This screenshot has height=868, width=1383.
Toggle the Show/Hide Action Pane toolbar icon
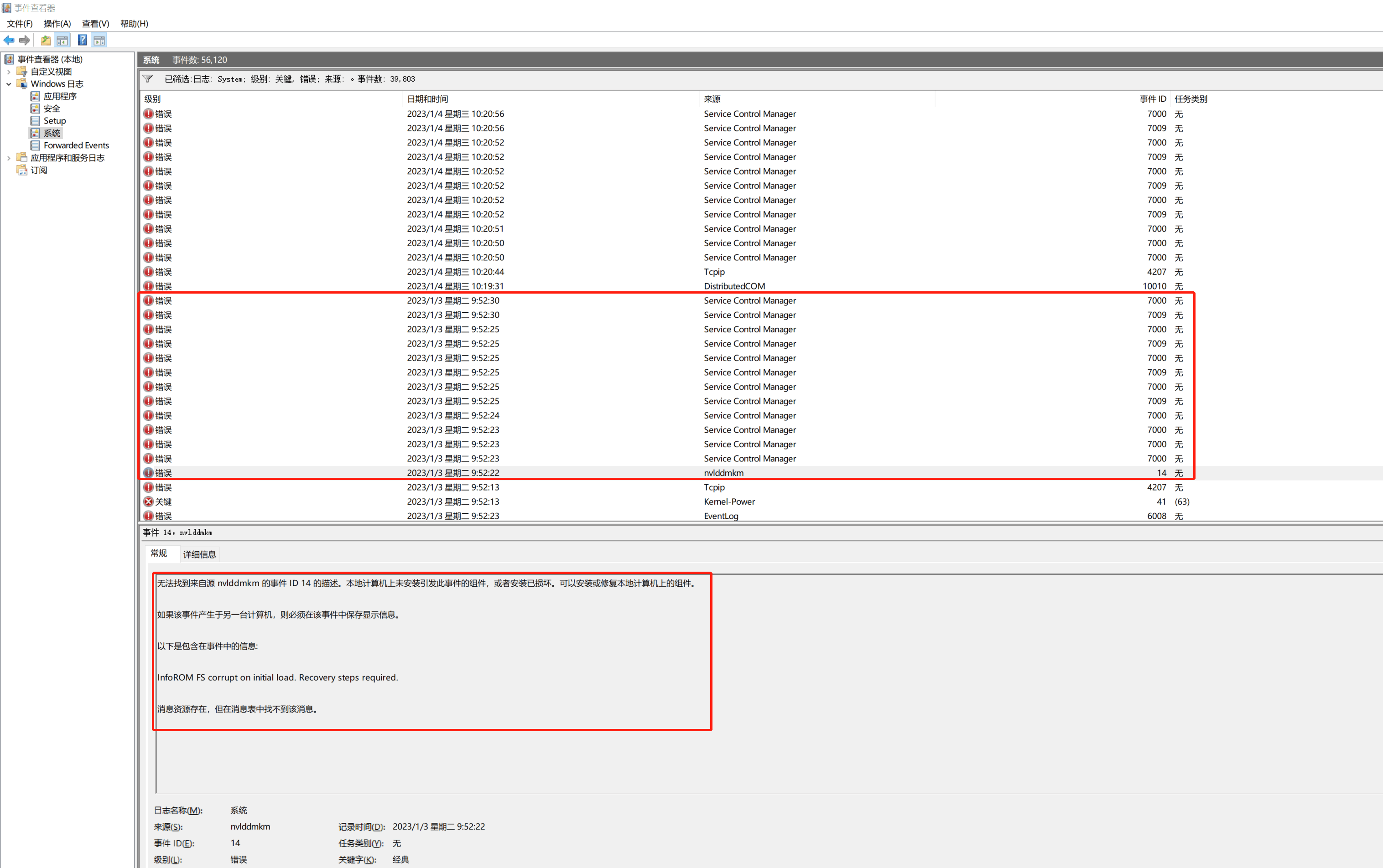[x=99, y=40]
